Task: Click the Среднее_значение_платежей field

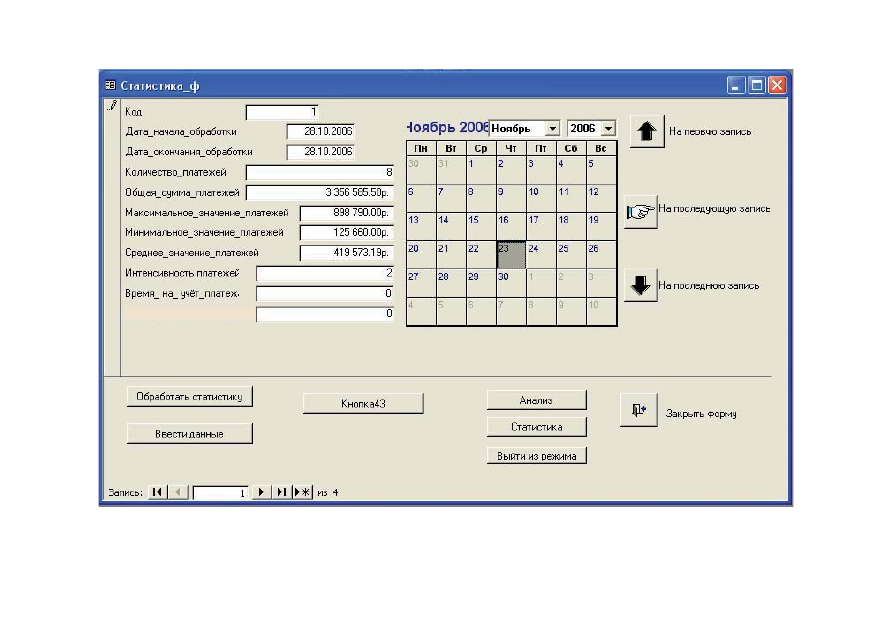Action: tap(347, 252)
